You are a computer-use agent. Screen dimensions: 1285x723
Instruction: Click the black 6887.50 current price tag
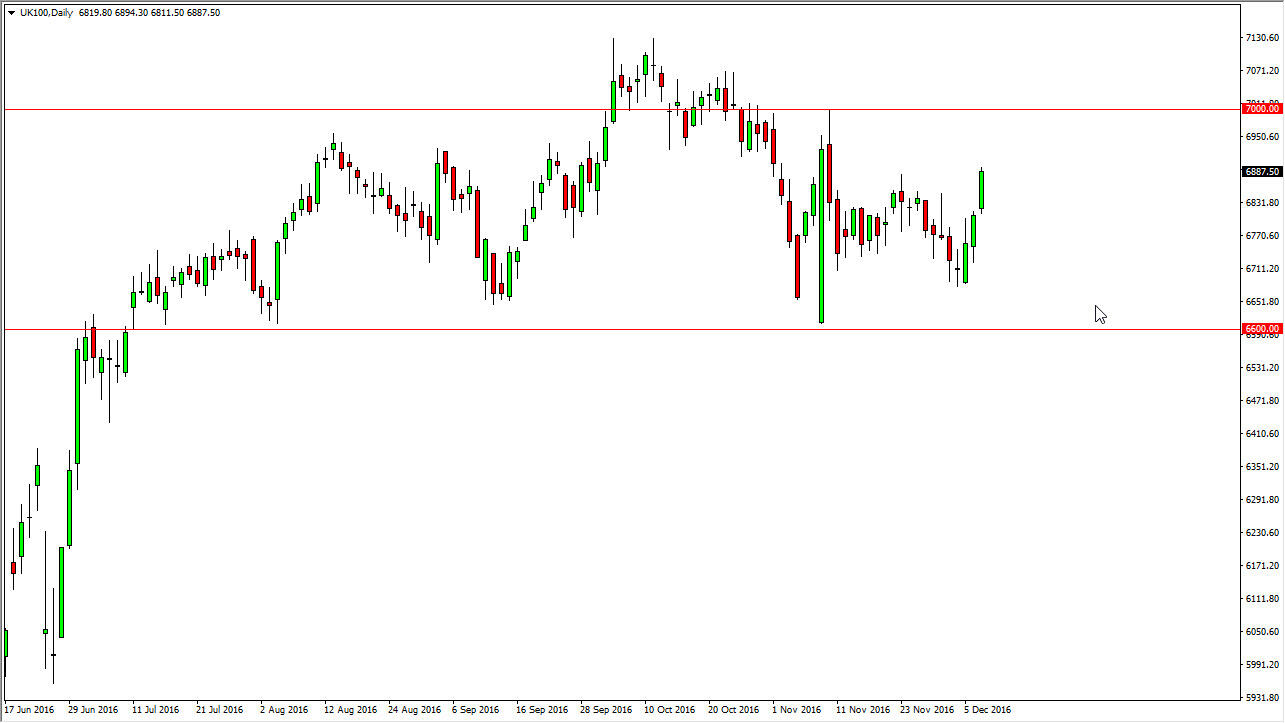point(1261,171)
